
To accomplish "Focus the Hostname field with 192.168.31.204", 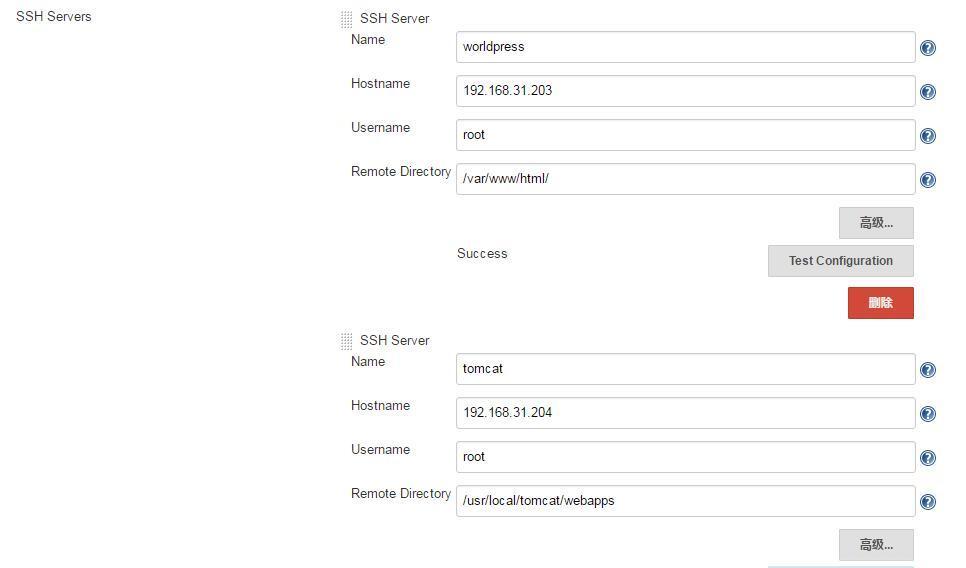I will pyautogui.click(x=685, y=413).
